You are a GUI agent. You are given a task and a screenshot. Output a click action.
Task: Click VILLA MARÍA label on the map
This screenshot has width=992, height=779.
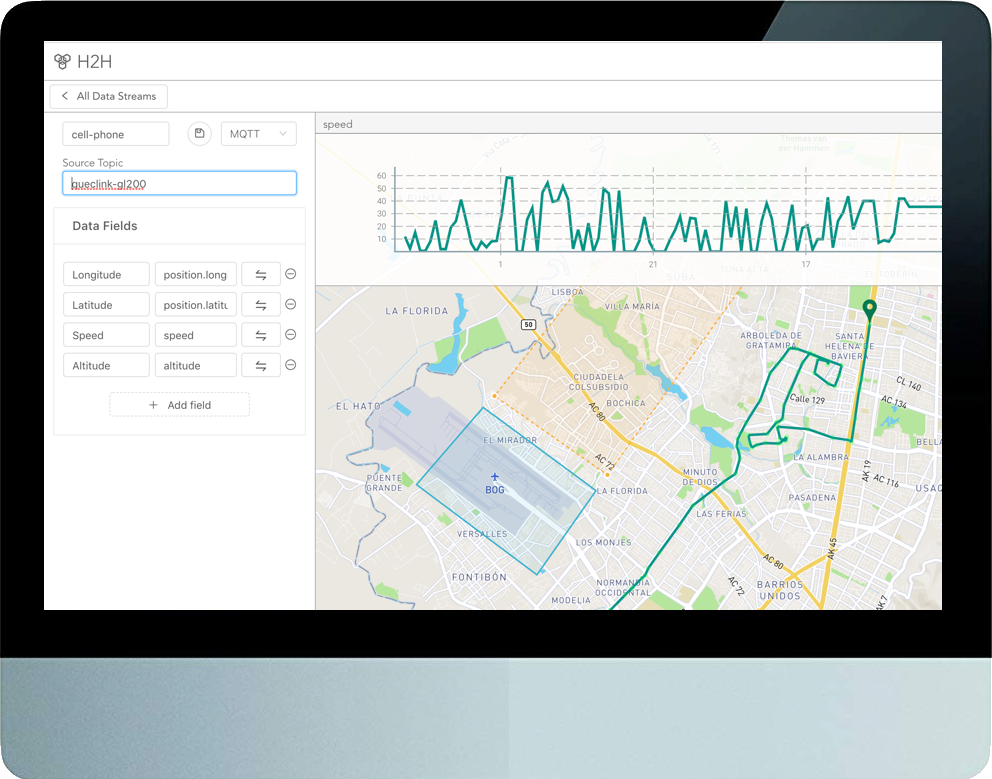point(632,306)
